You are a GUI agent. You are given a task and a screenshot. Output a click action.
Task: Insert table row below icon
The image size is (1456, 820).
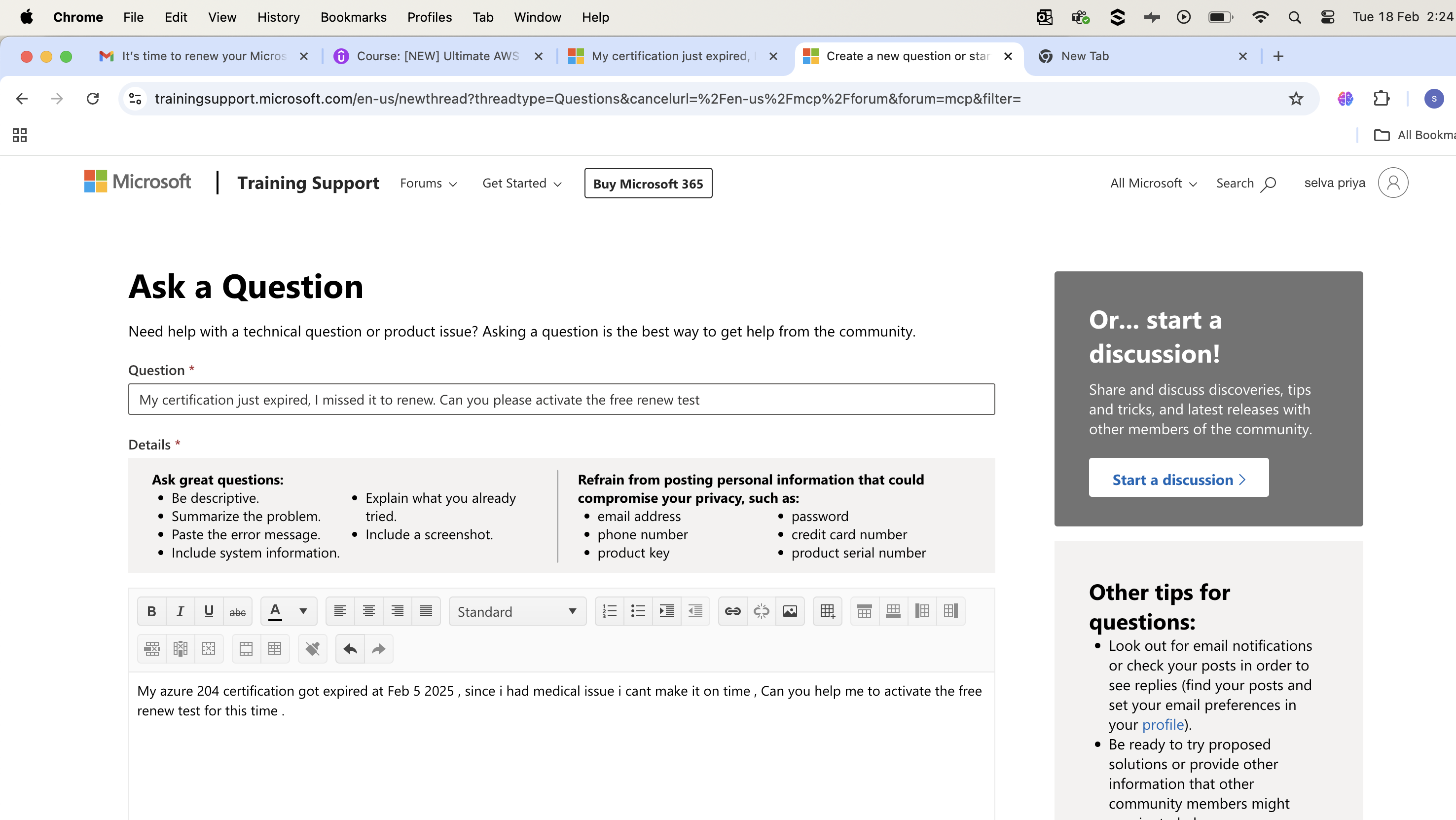pos(894,611)
